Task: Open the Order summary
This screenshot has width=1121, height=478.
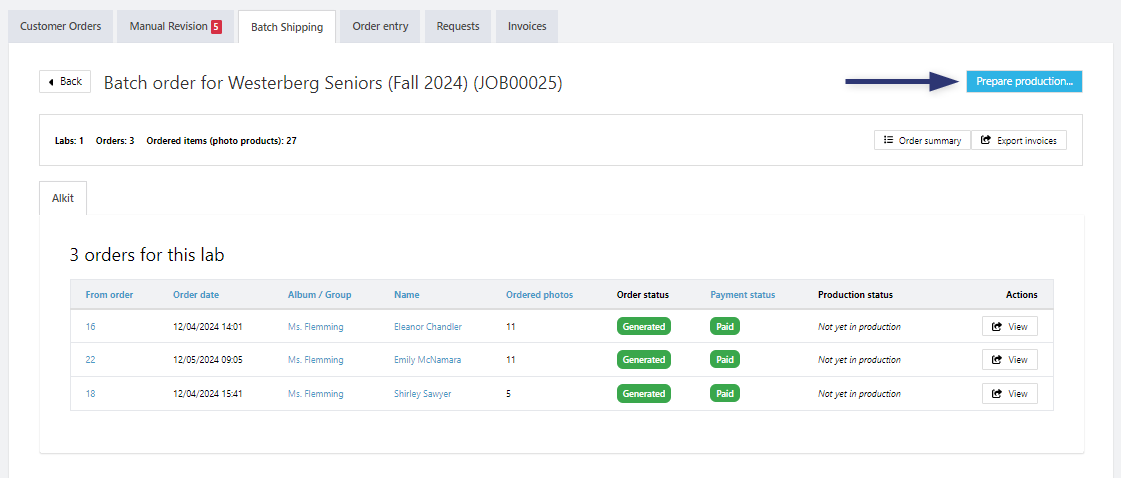Action: (922, 140)
